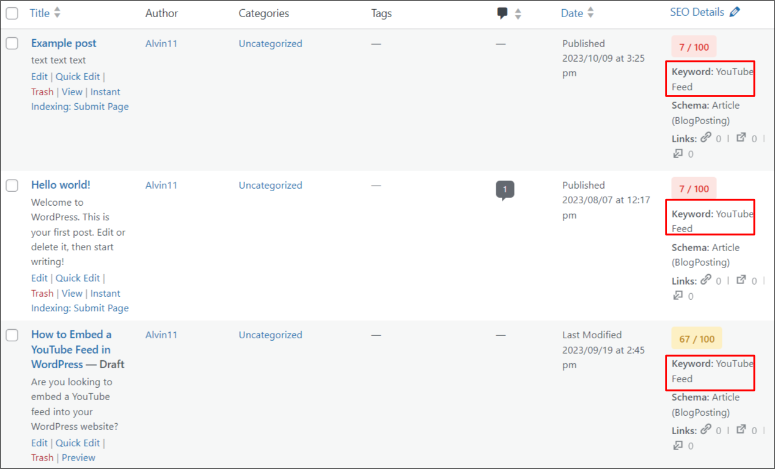Click Edit under the YouTube Feed draft
775x469 pixels.
point(39,443)
